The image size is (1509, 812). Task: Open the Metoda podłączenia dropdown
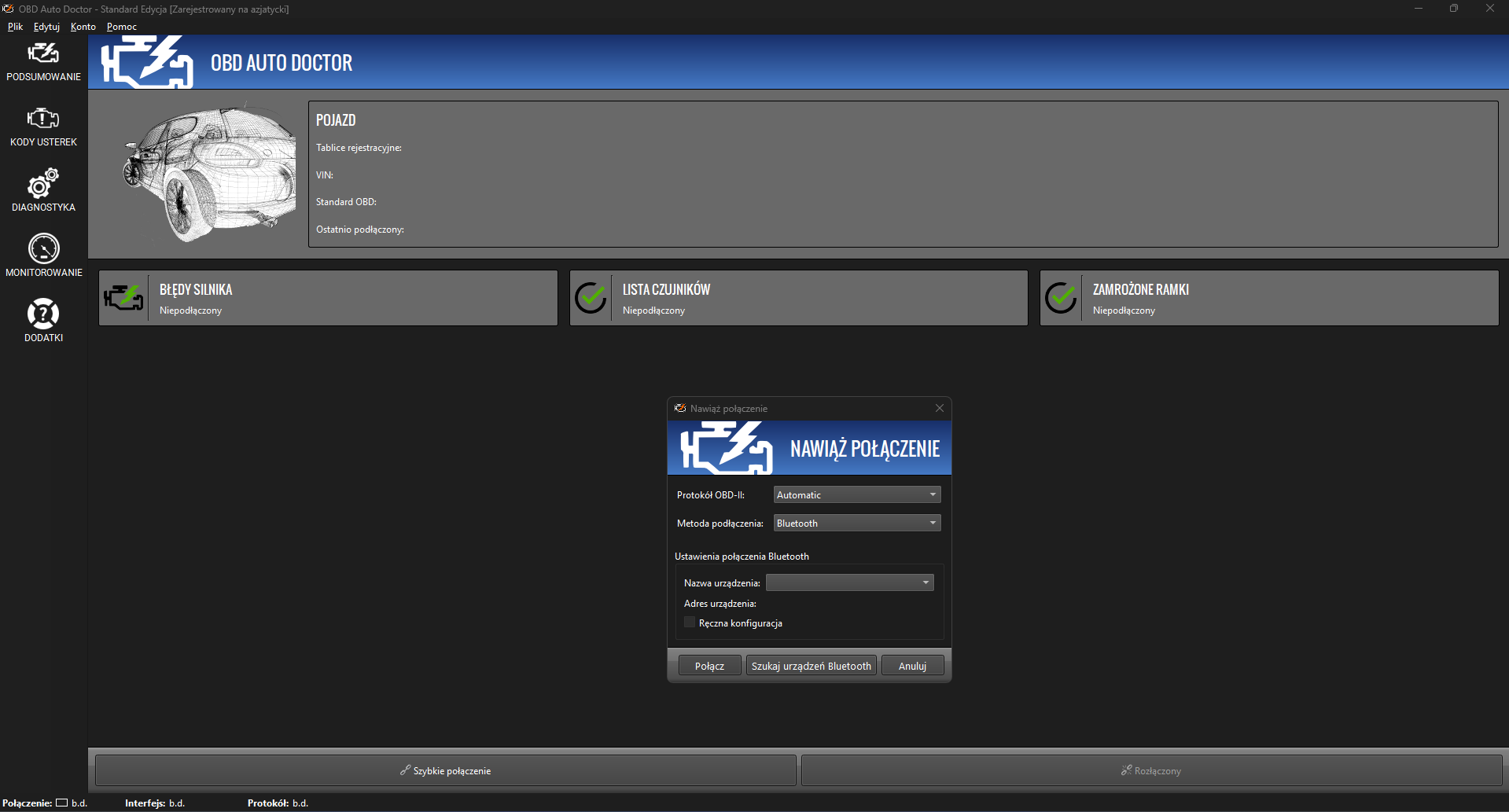tap(857, 523)
